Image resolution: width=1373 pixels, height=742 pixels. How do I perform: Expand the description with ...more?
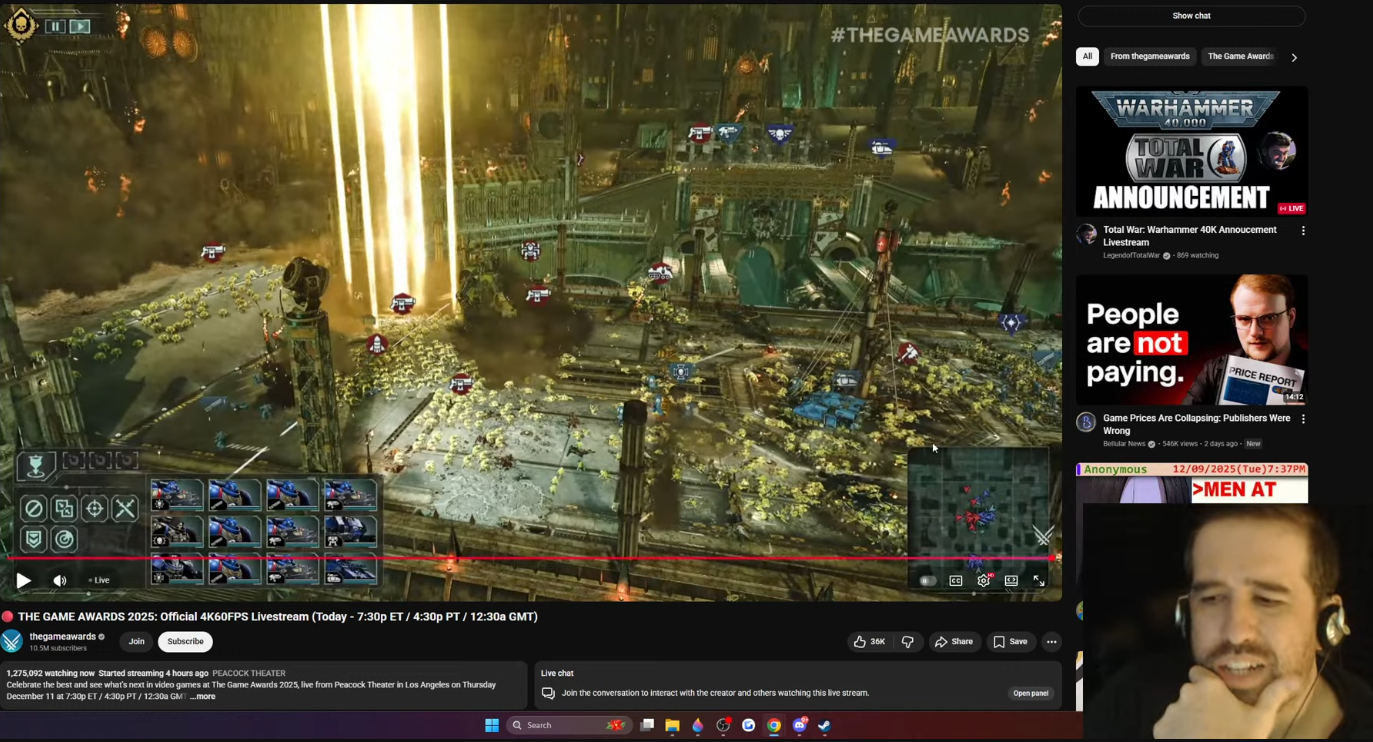pos(202,697)
